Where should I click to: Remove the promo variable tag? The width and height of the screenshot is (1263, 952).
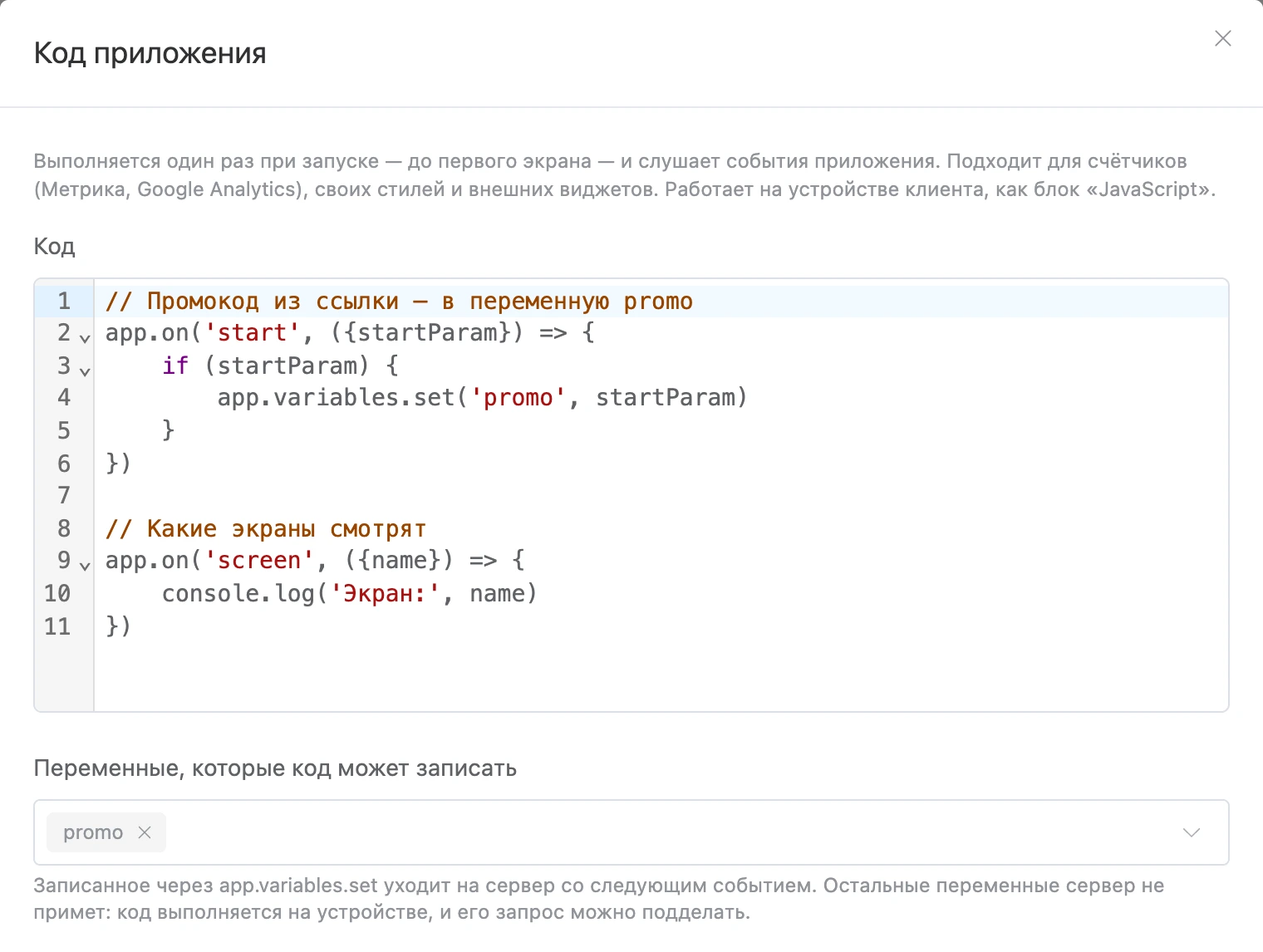pos(145,832)
